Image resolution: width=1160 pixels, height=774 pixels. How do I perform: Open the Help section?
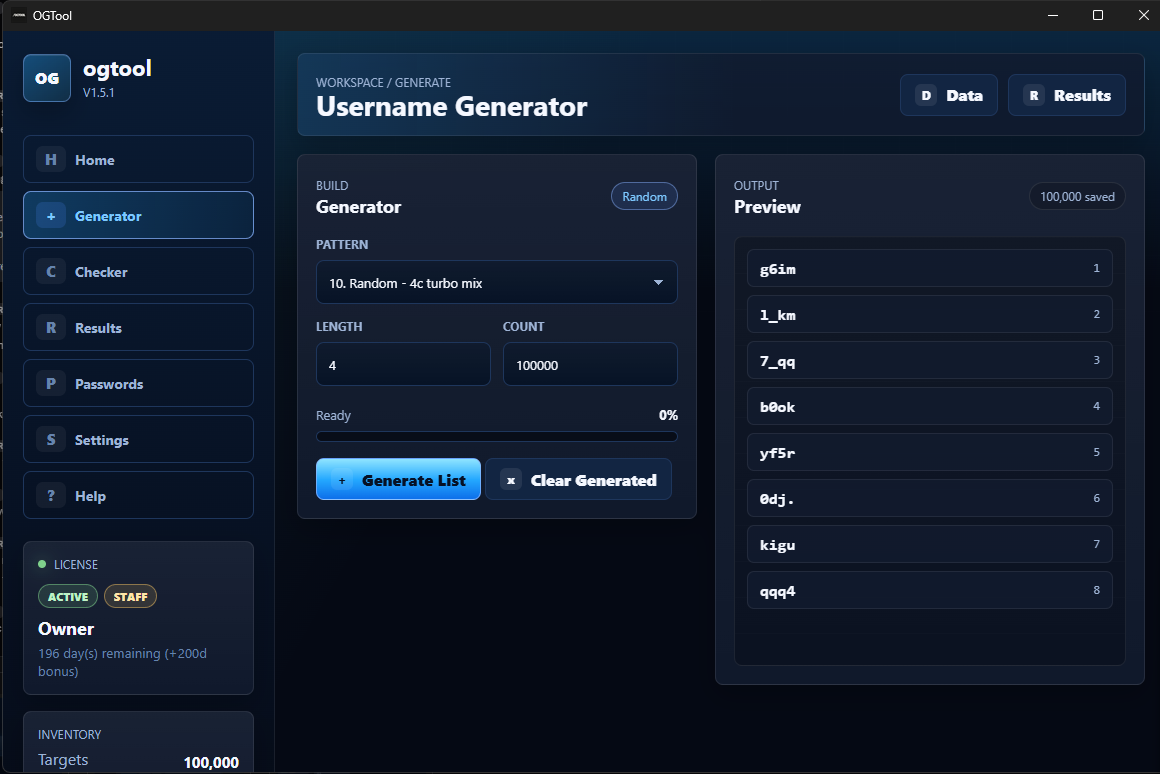coord(138,495)
